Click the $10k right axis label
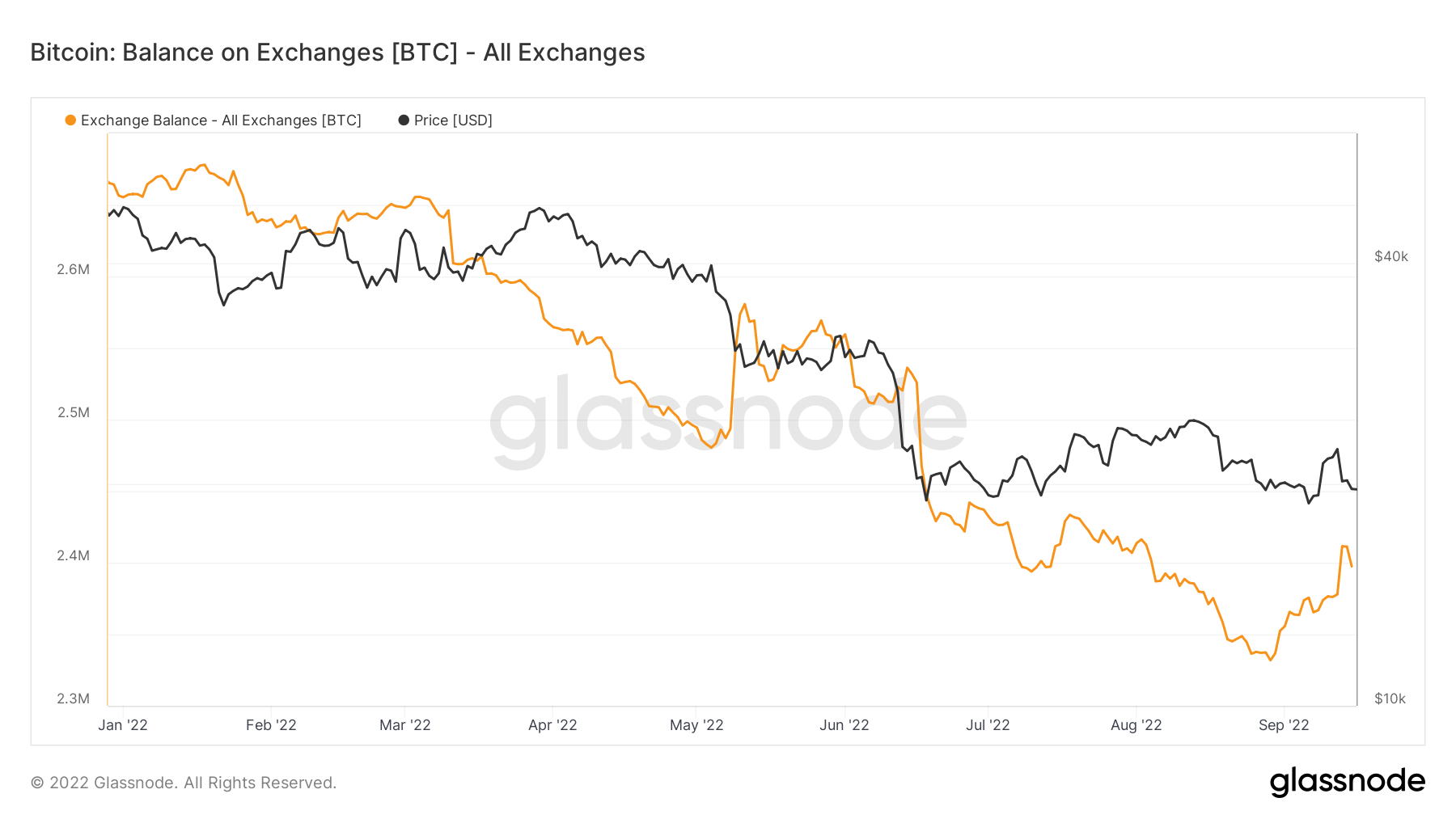The height and width of the screenshot is (819, 1456). 1390,699
